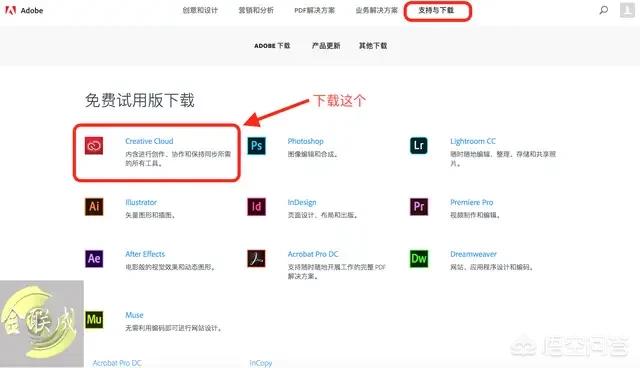Viewport: 640px width, 368px height.
Task: Click the Creative Cloud description text
Action: [178, 159]
